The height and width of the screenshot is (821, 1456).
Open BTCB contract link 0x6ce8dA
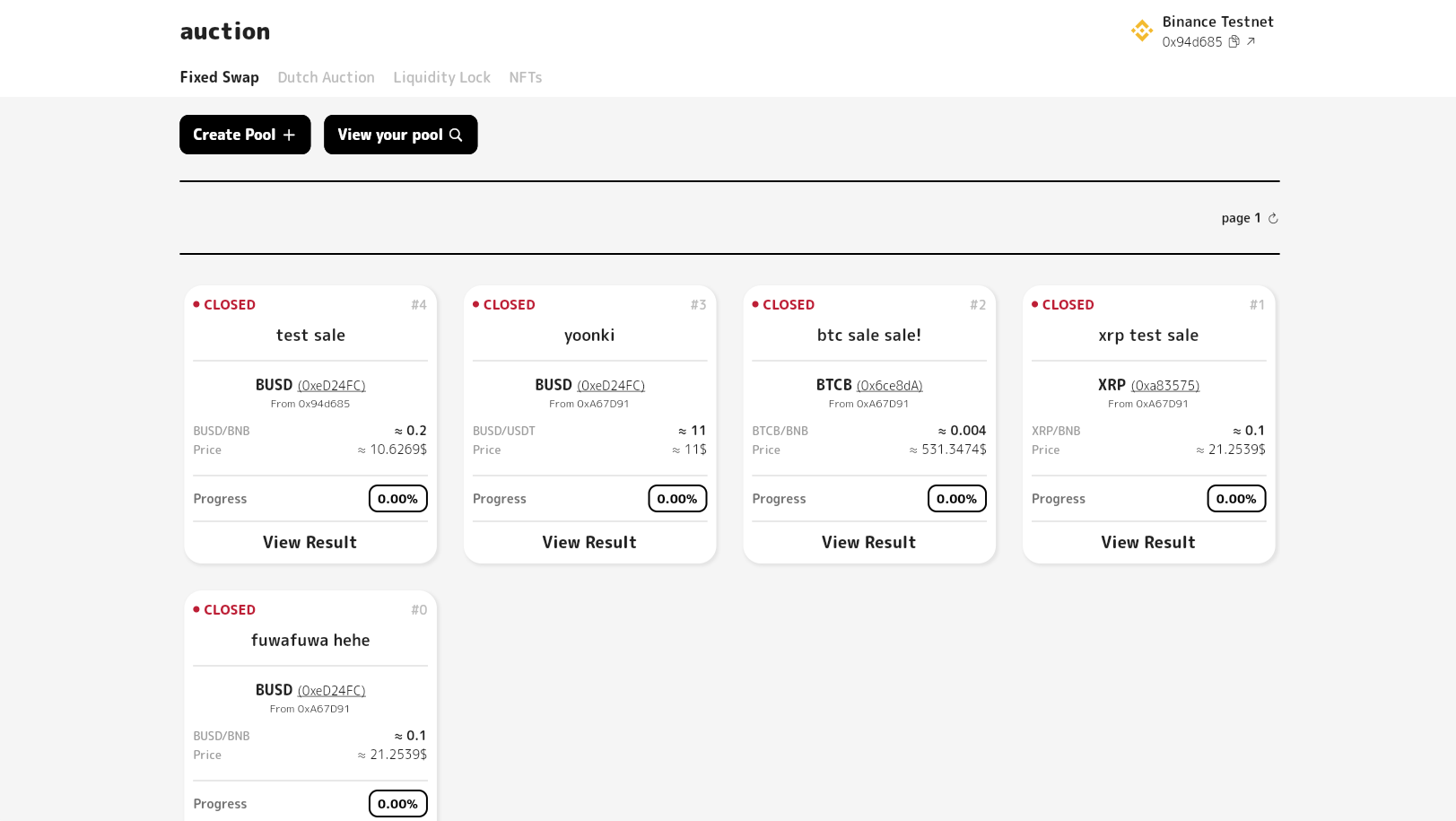click(889, 385)
